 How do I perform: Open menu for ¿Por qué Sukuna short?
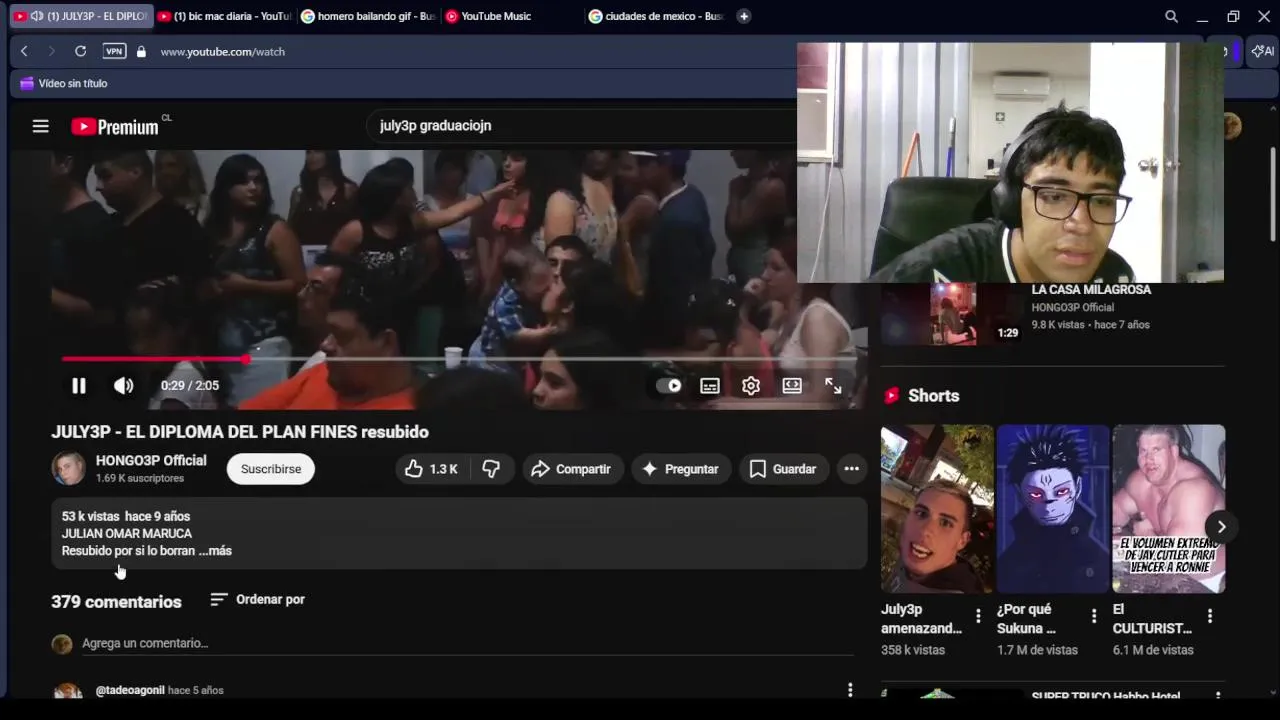coord(1094,616)
